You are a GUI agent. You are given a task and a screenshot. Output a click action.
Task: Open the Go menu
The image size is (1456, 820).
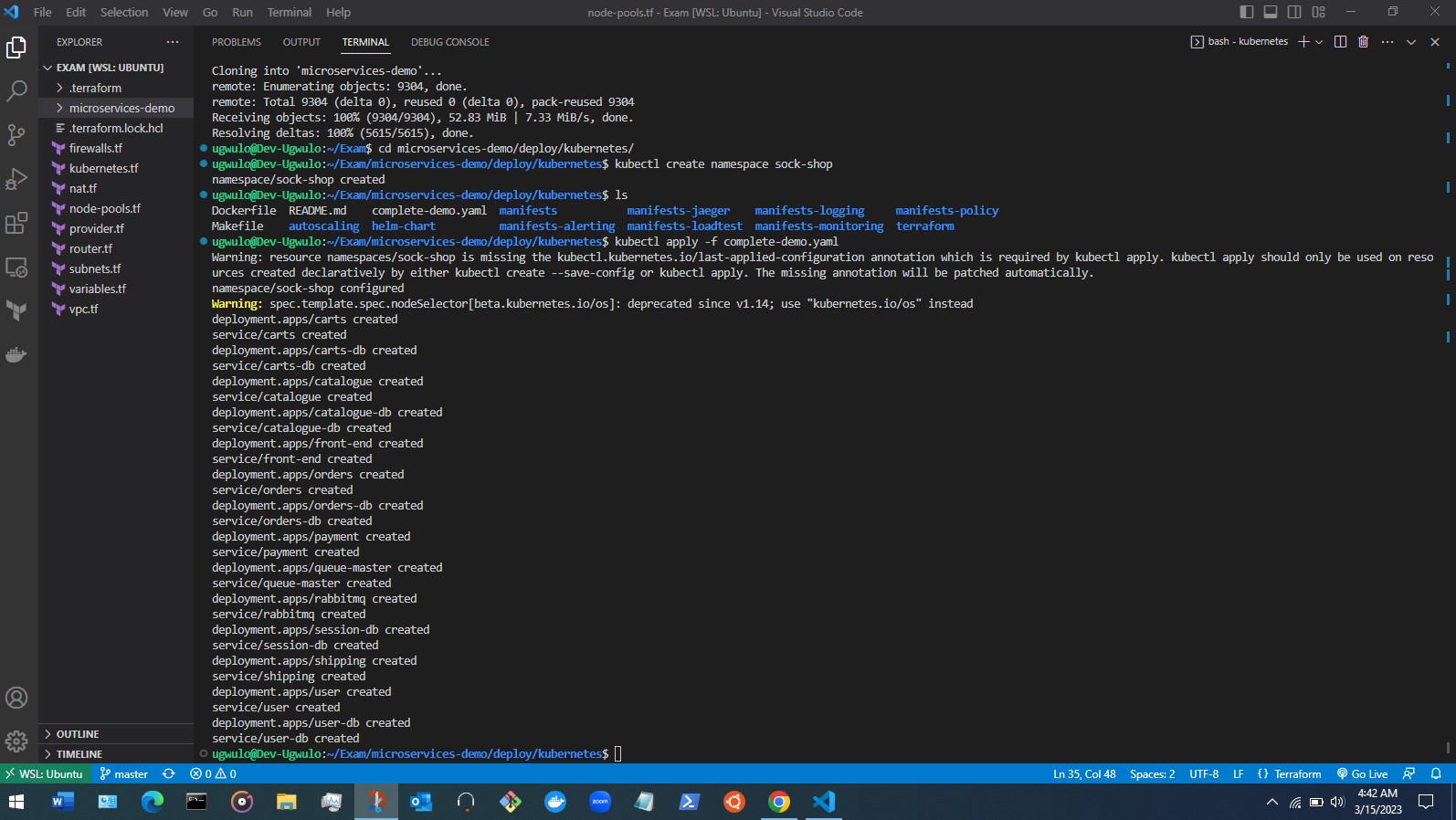click(210, 12)
